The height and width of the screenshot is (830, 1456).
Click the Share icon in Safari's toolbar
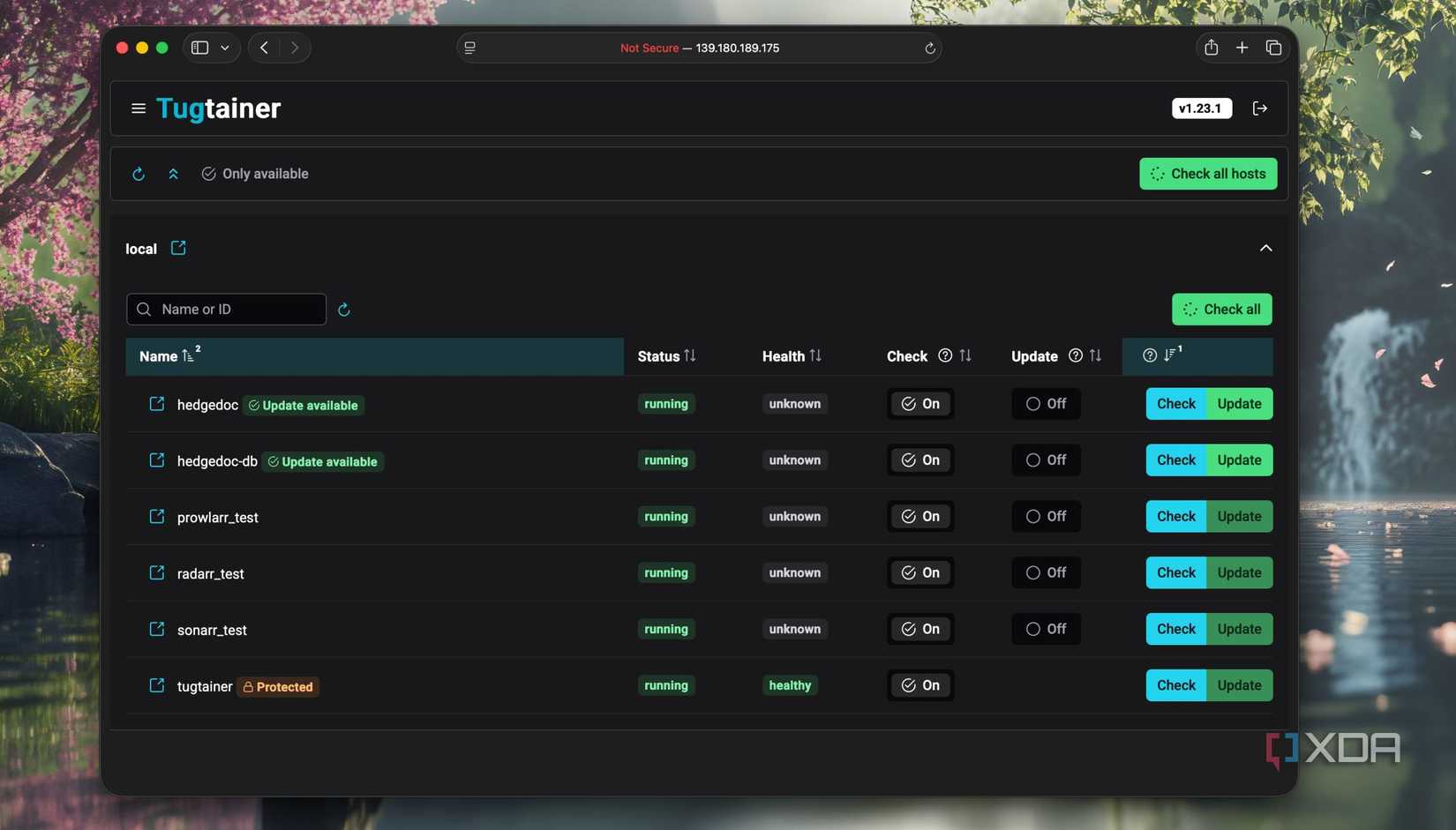1211,48
